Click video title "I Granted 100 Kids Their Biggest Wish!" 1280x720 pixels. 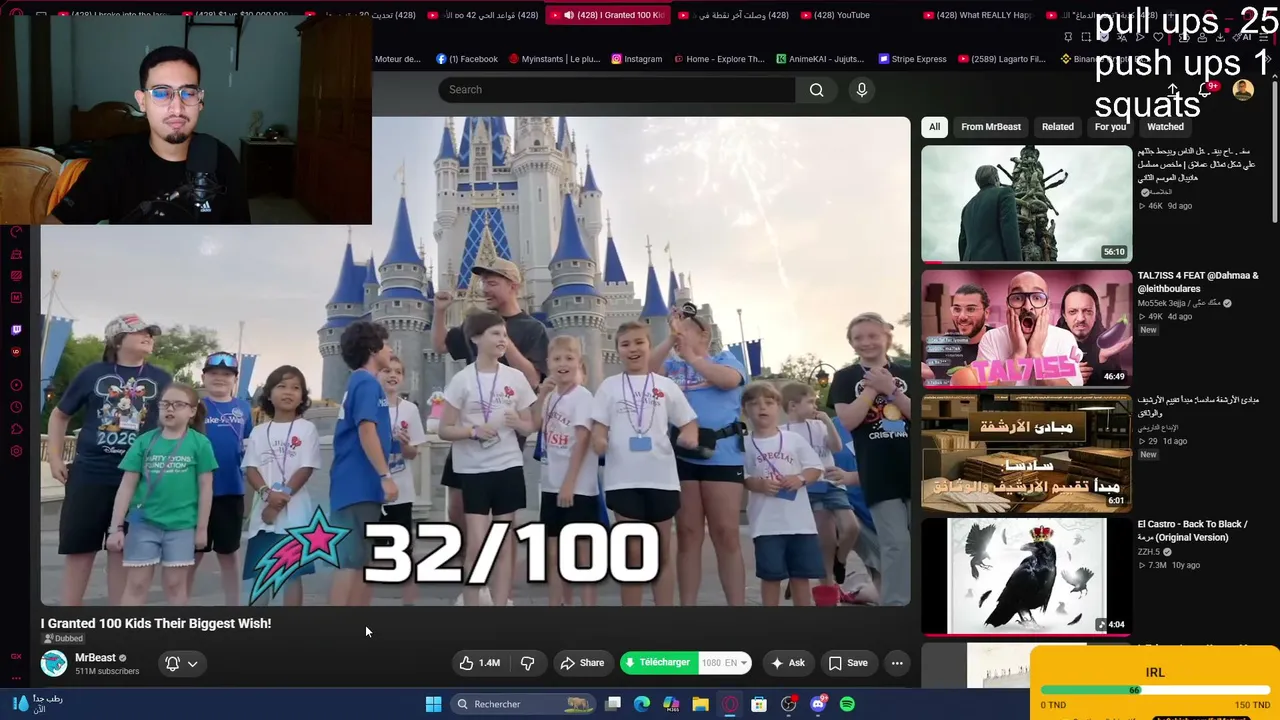(156, 623)
